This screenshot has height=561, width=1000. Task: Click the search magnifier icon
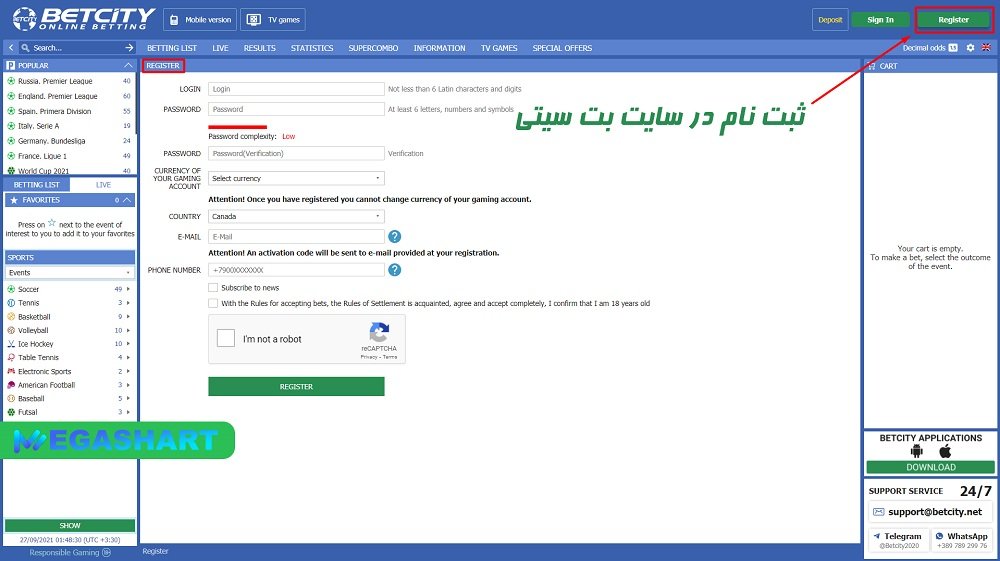25,48
